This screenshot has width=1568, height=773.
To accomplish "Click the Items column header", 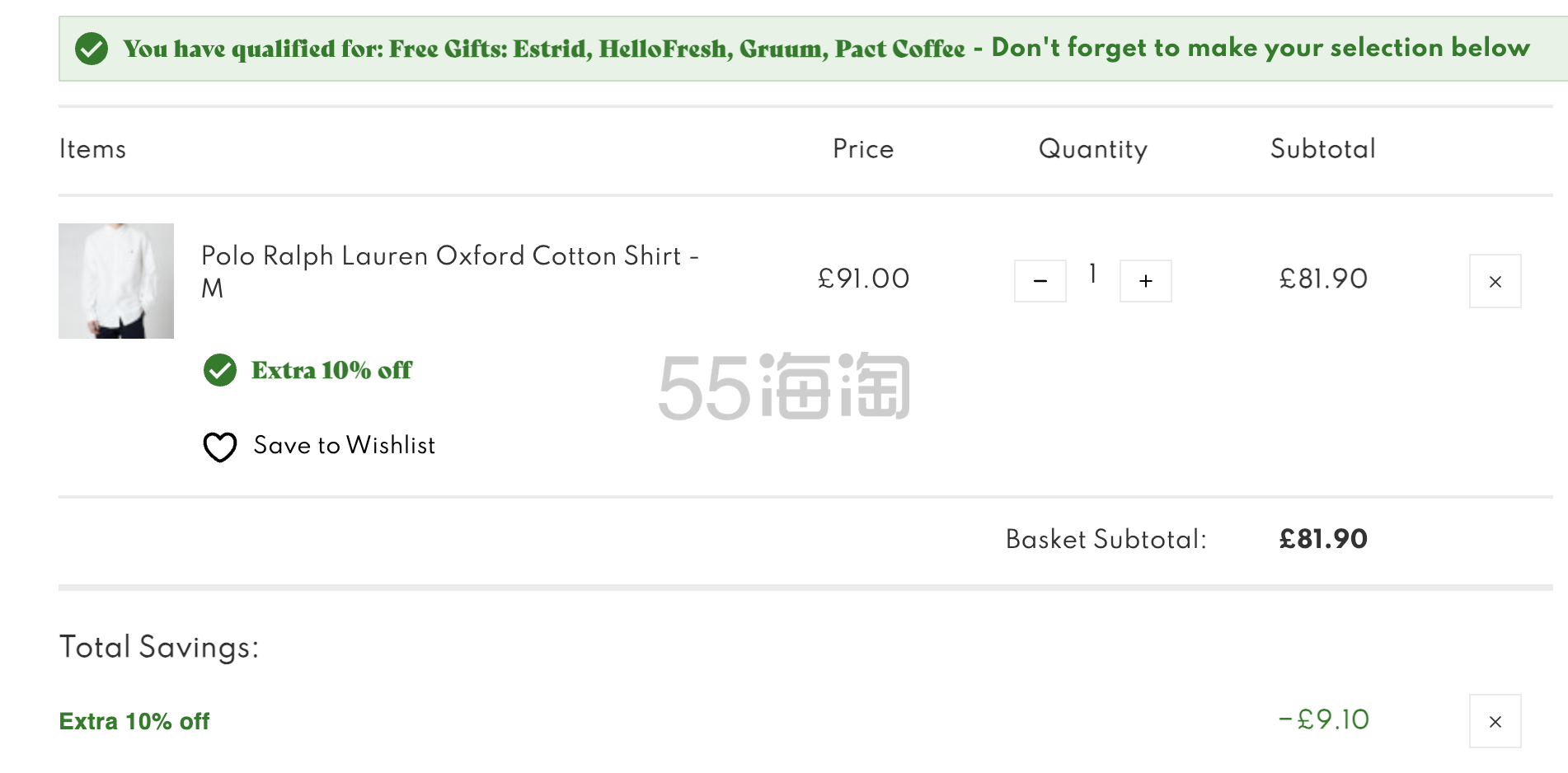I will [92, 149].
